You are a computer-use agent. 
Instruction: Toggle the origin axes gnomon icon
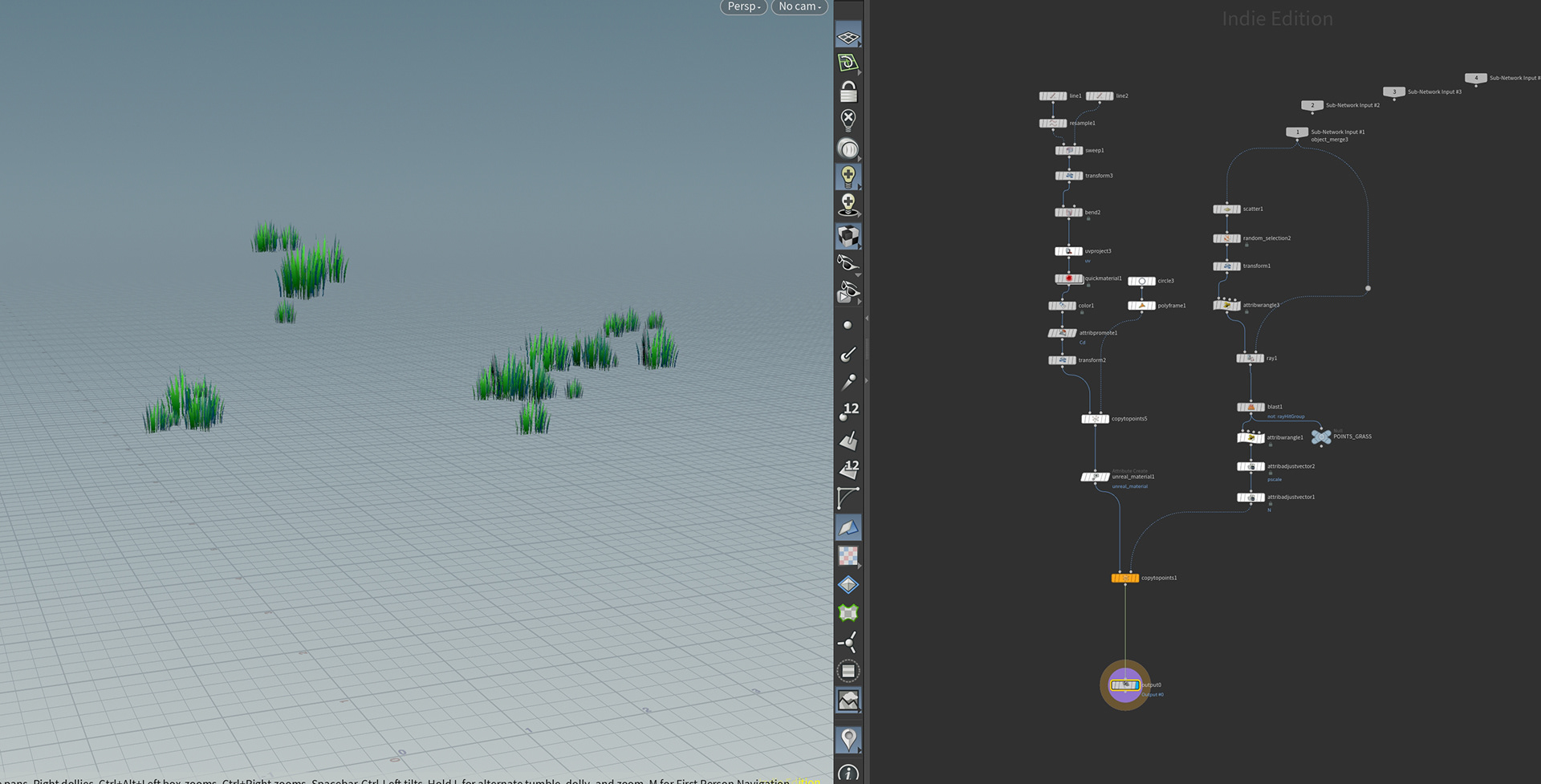tap(848, 642)
